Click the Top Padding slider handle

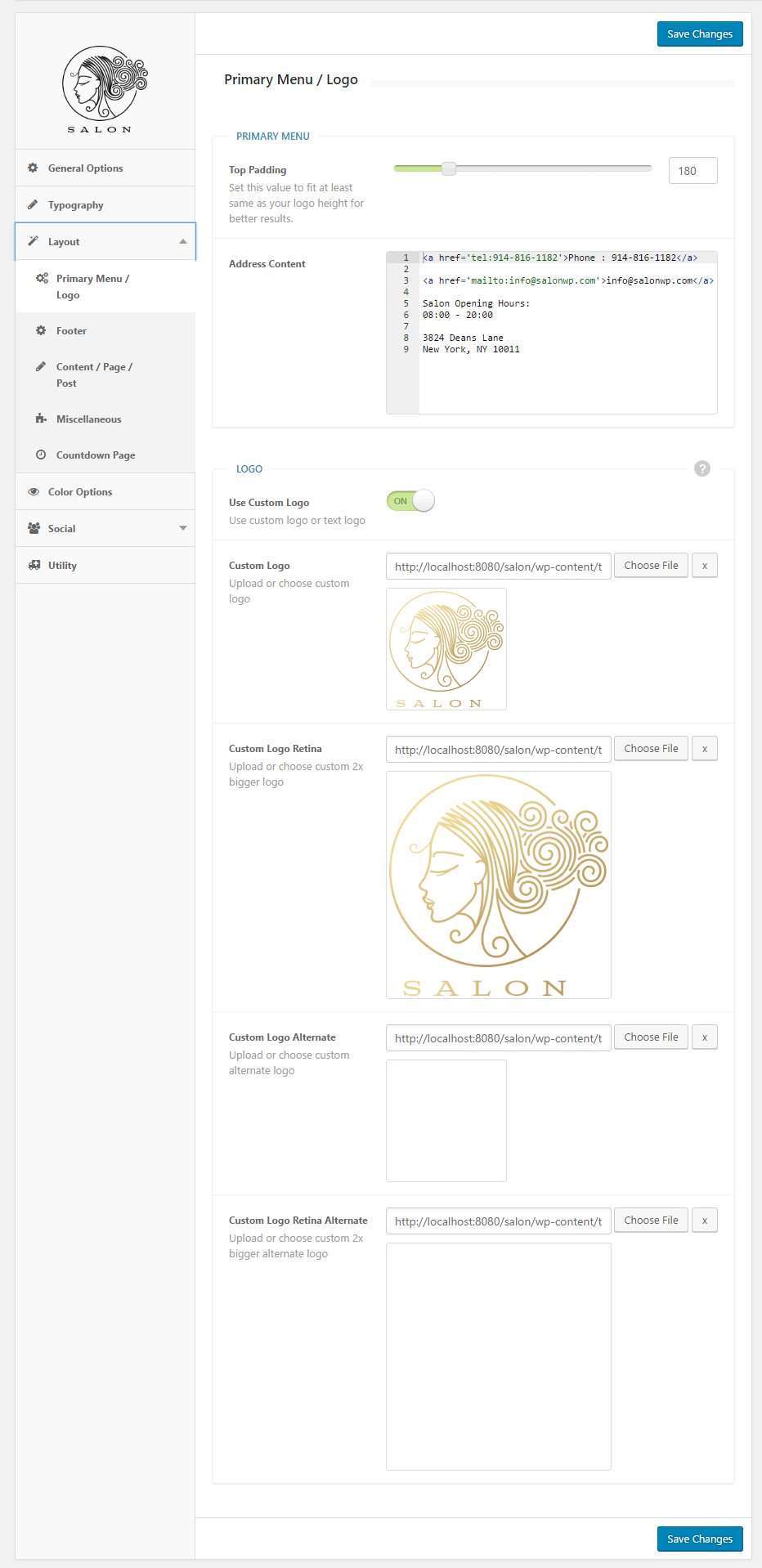(x=449, y=169)
